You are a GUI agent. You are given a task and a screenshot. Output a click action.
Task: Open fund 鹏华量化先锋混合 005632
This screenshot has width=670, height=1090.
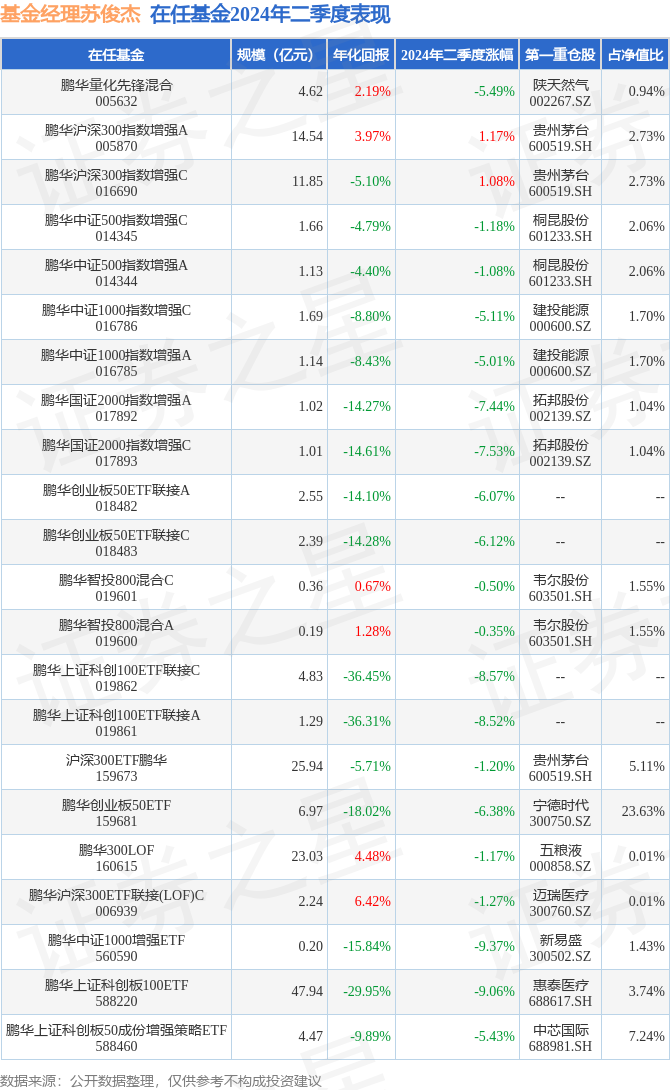tap(116, 93)
